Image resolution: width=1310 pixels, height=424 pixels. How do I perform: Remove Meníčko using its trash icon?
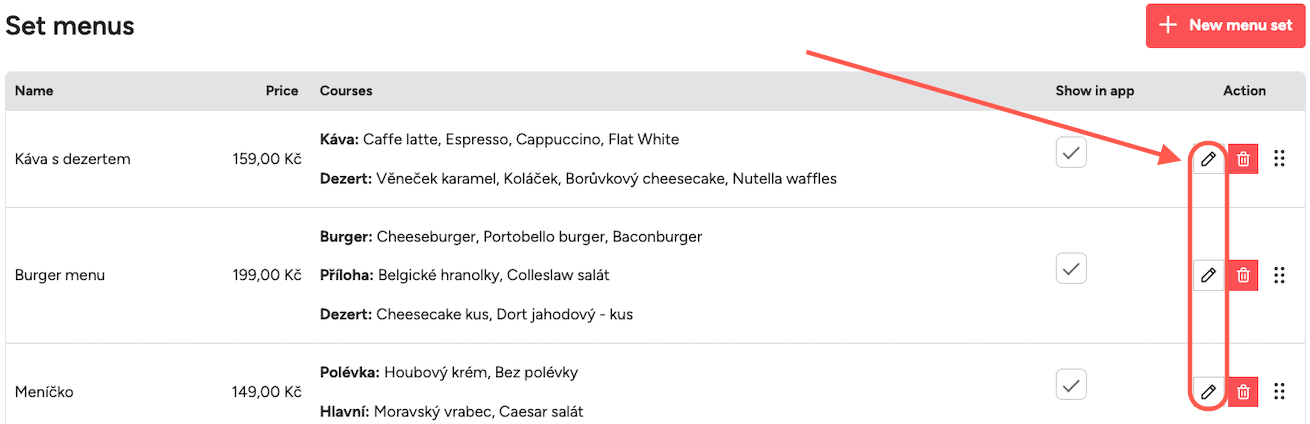coord(1243,392)
